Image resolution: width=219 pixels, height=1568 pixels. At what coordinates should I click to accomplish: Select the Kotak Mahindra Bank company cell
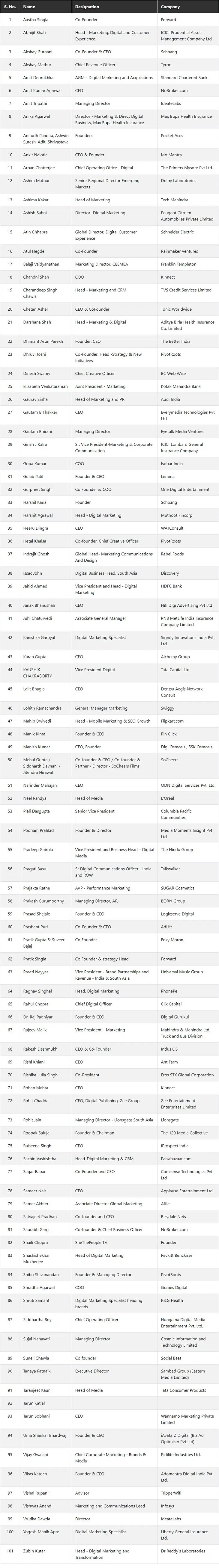coord(181,386)
